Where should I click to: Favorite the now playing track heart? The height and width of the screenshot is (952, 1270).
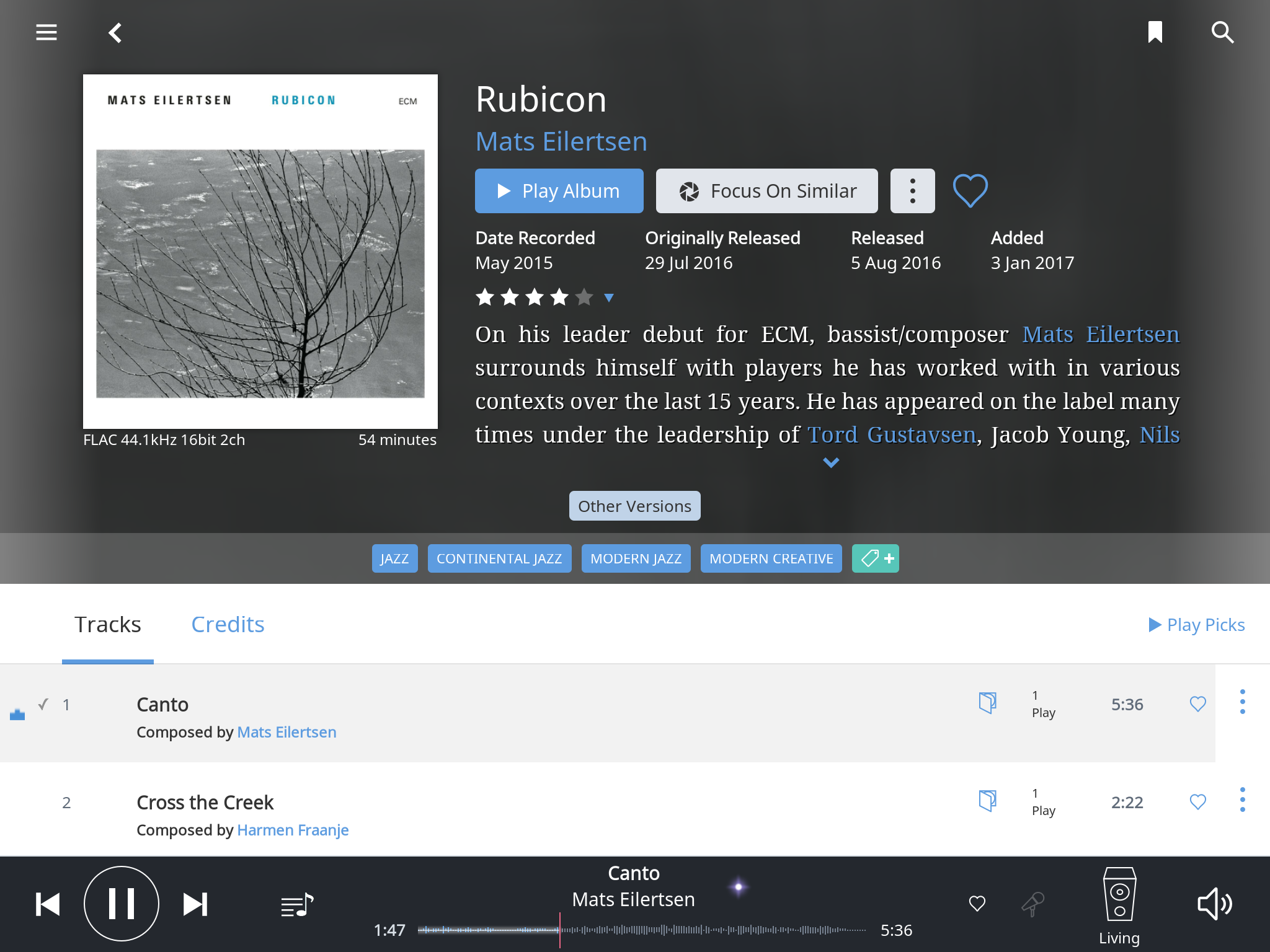click(977, 904)
